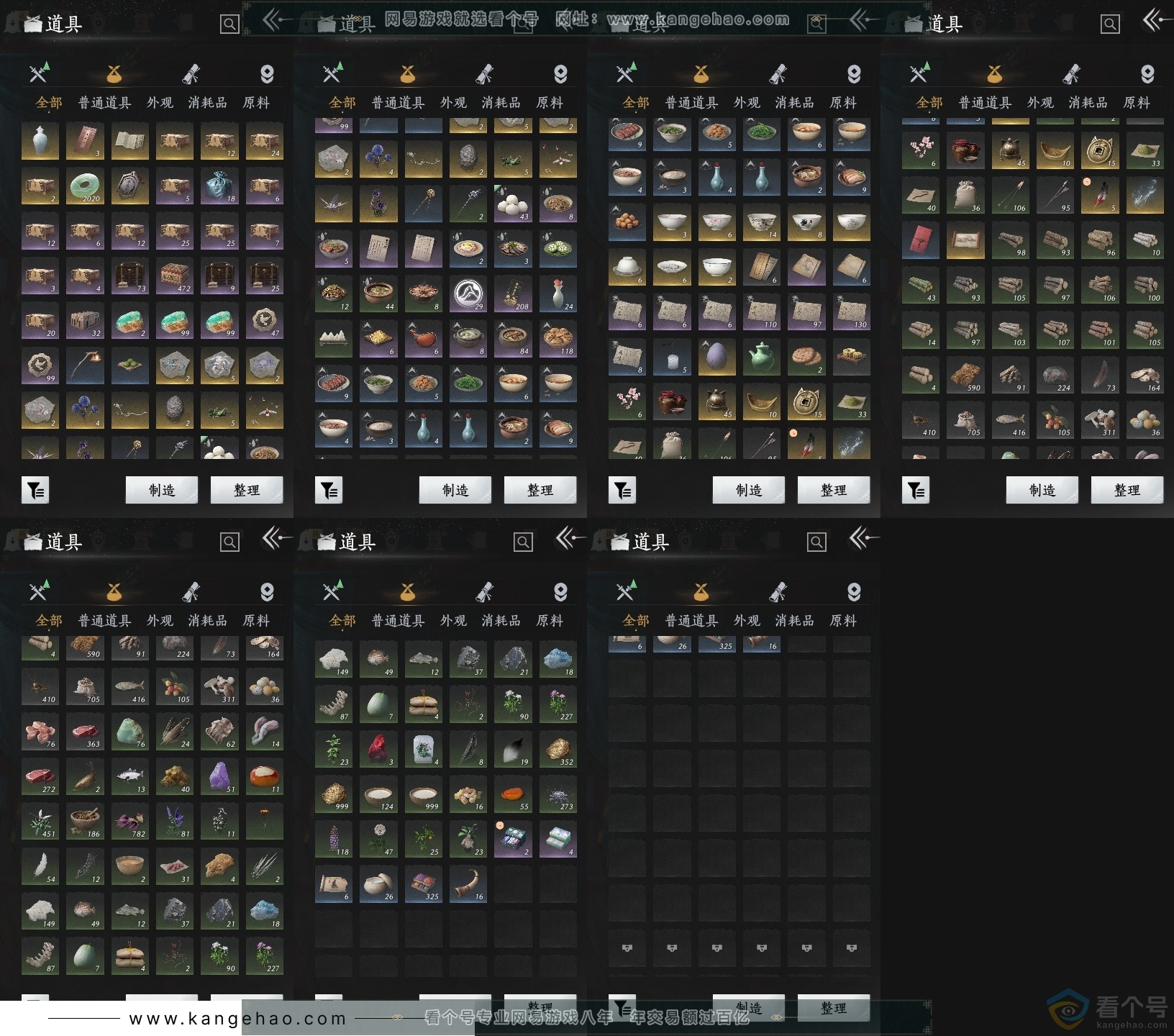Select the scroll category icon in the top-left panel

[x=191, y=73]
